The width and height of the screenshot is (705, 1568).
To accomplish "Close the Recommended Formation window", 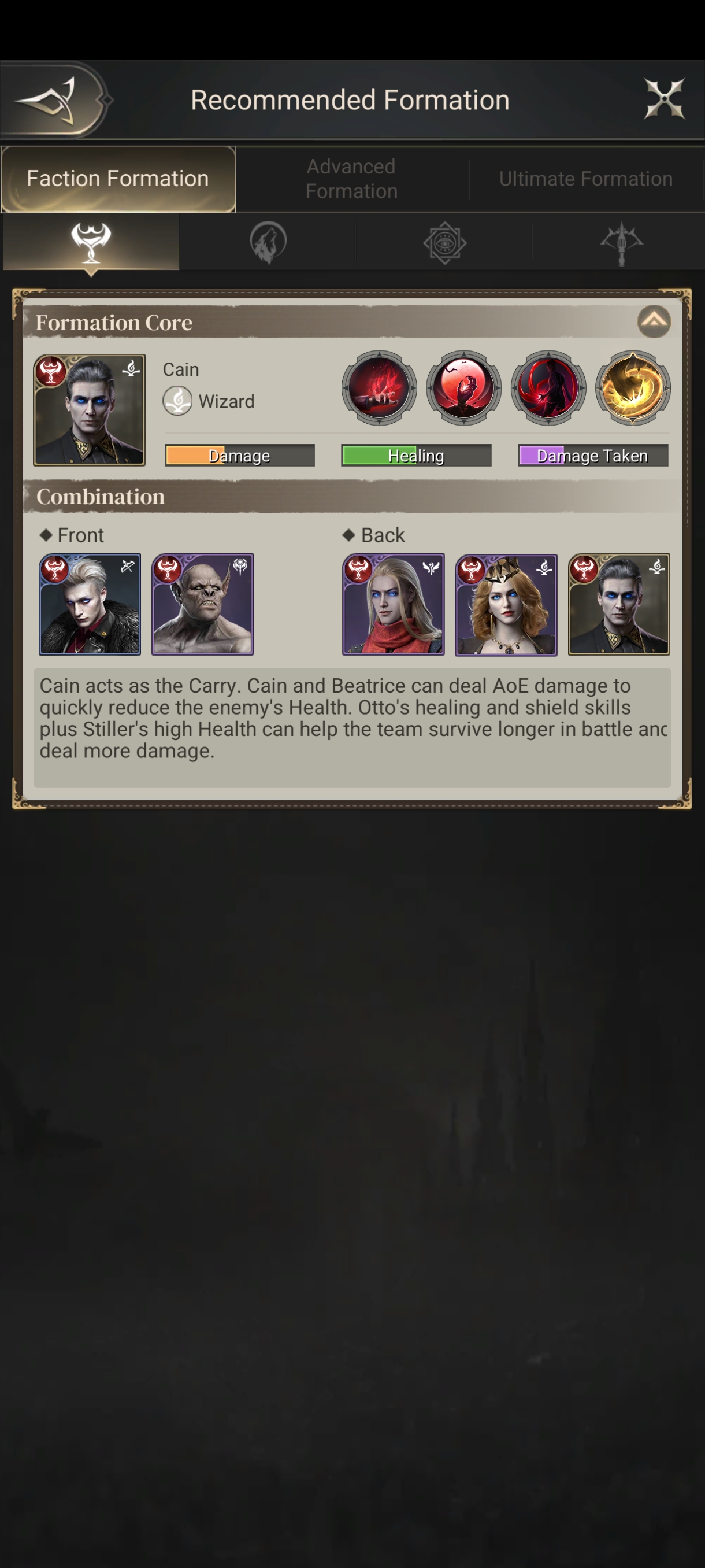I will [x=665, y=99].
